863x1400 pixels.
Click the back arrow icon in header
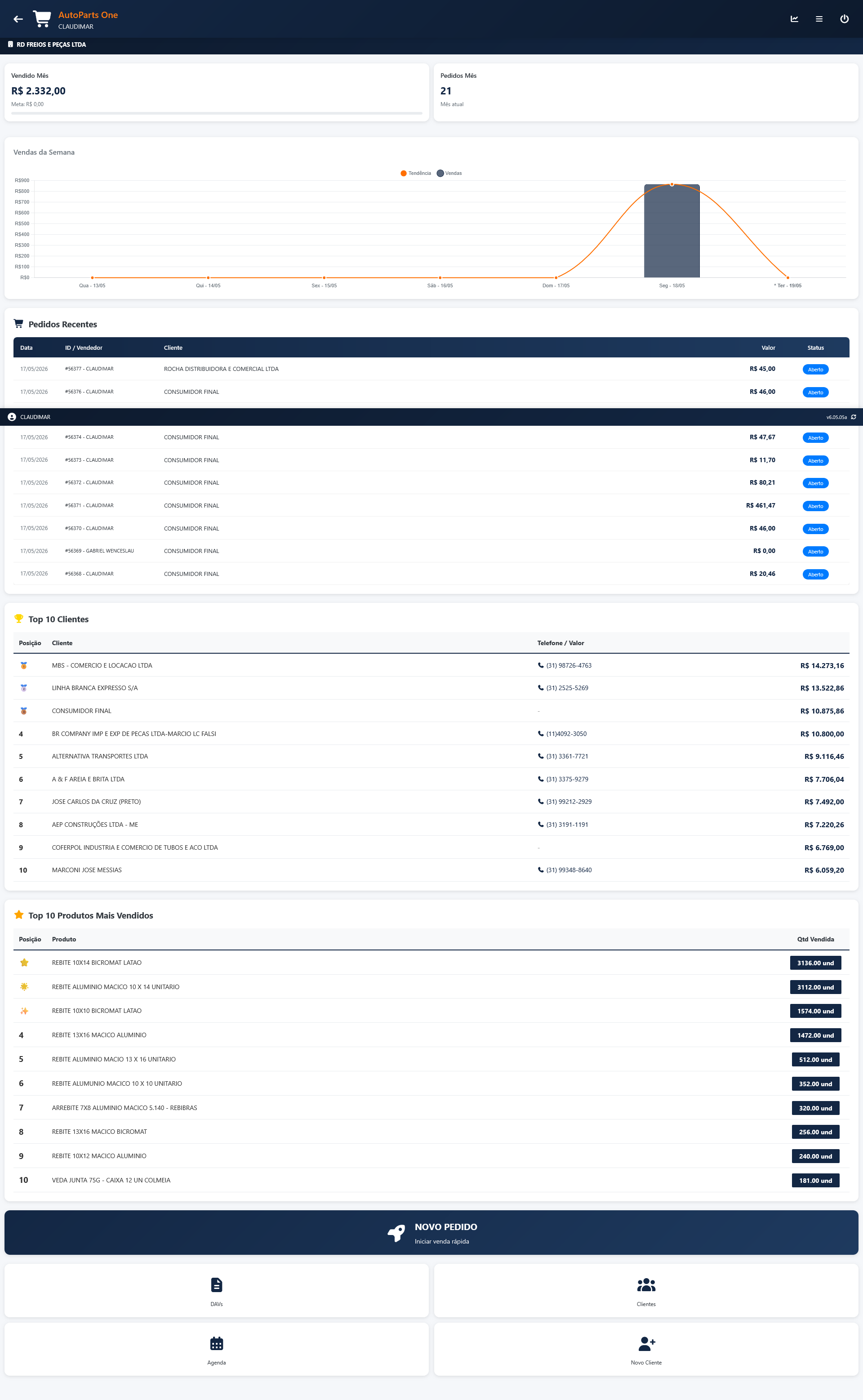[x=18, y=19]
